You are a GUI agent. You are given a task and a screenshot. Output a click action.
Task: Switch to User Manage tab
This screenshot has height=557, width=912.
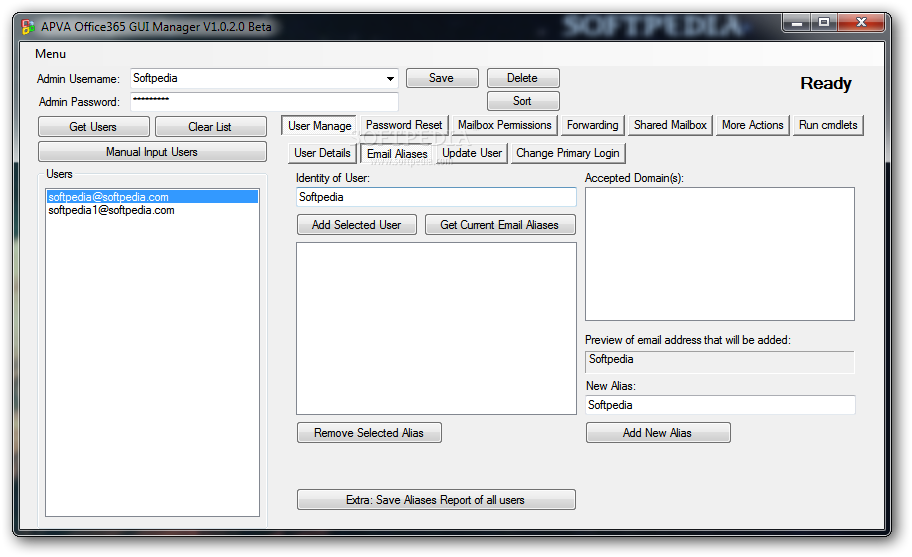pos(319,126)
